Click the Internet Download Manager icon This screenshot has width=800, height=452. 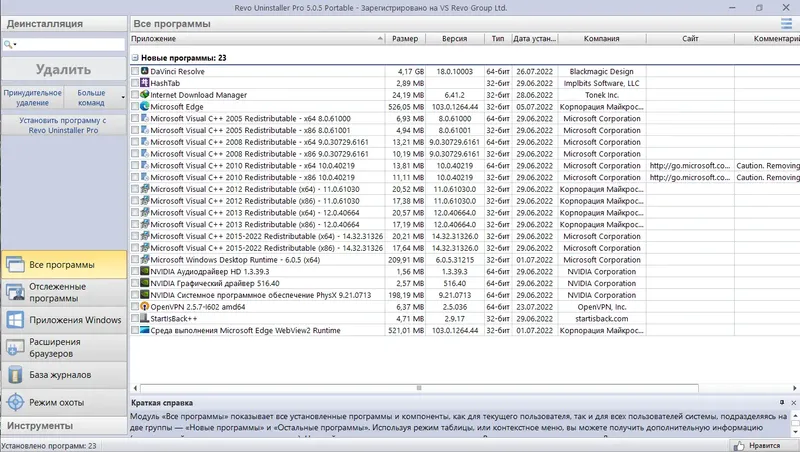(x=145, y=94)
